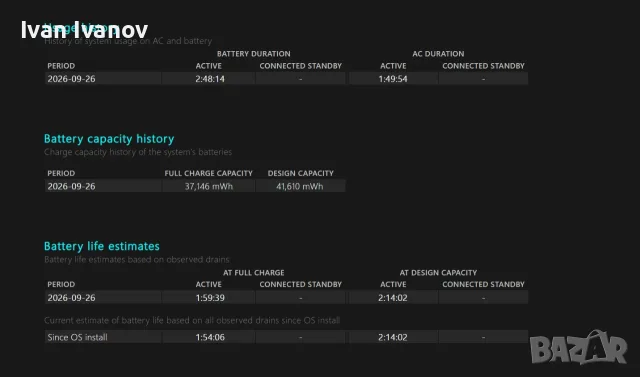Click "ACTIVE" header under AT FULL CHARGE

coord(209,284)
